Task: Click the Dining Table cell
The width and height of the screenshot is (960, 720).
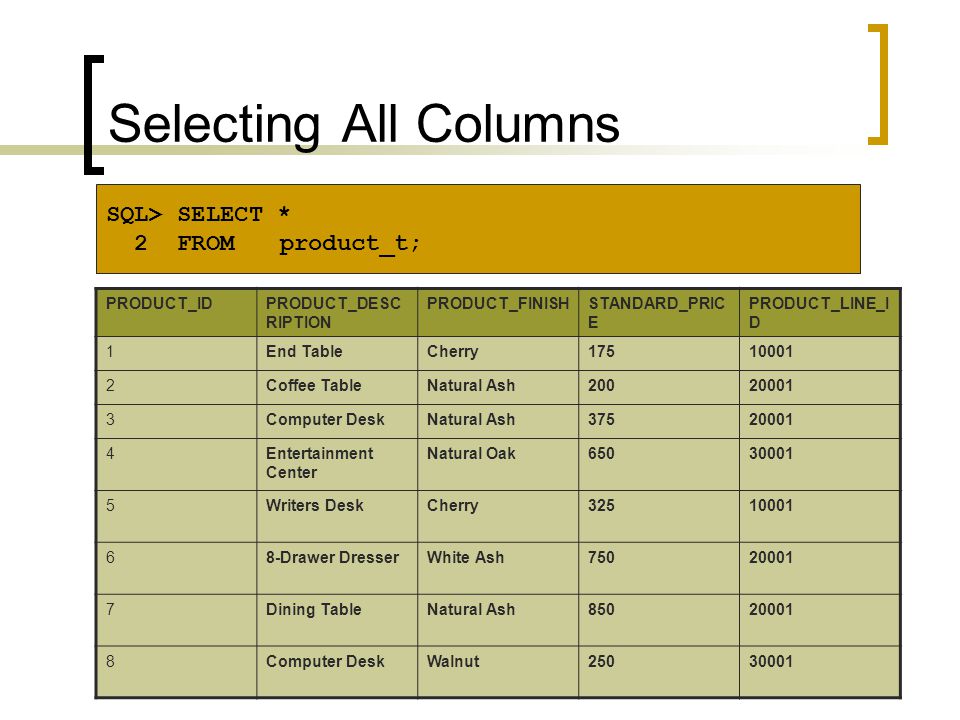Action: point(337,620)
